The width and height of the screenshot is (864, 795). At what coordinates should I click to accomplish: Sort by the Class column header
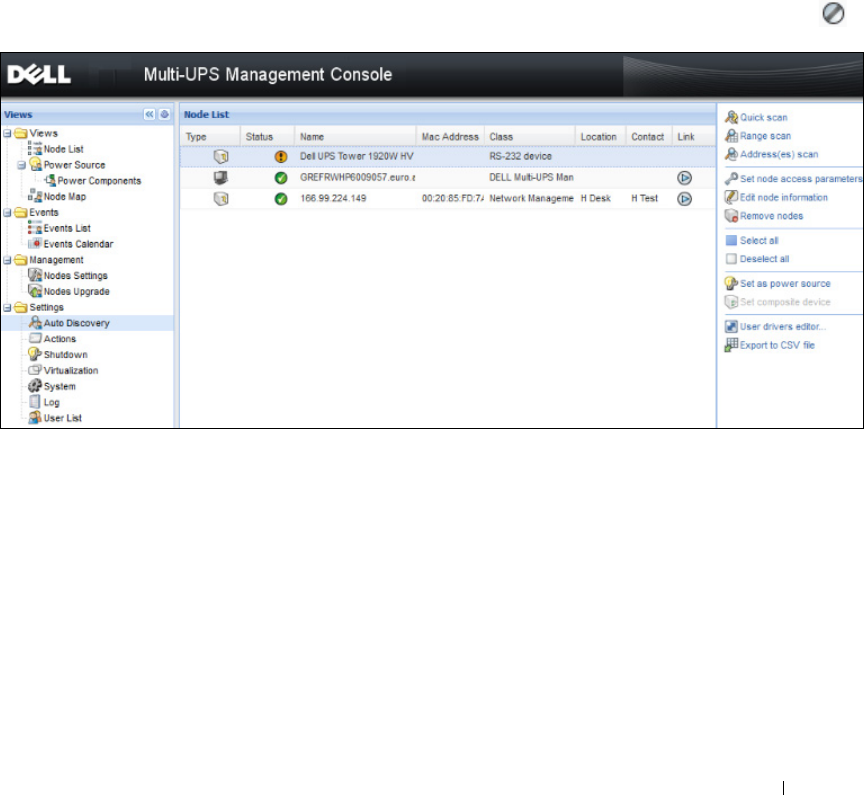pyautogui.click(x=529, y=137)
